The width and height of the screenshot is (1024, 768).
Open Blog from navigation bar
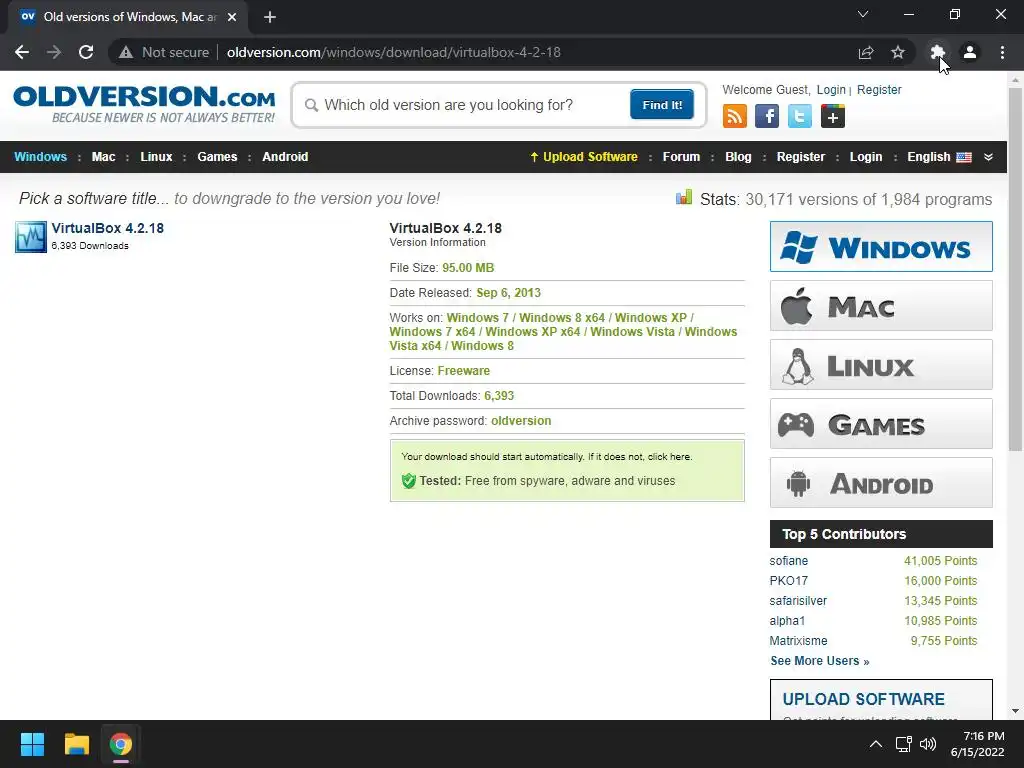click(739, 157)
